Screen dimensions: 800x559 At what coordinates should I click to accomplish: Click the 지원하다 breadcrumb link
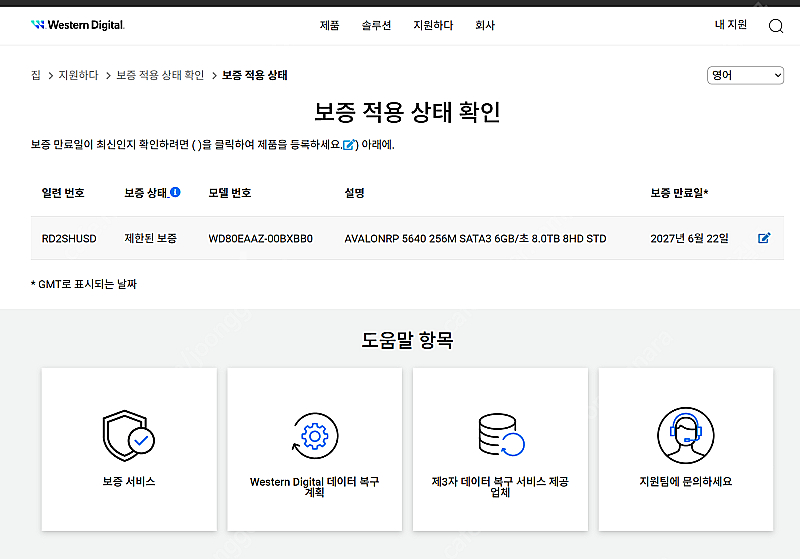point(78,75)
